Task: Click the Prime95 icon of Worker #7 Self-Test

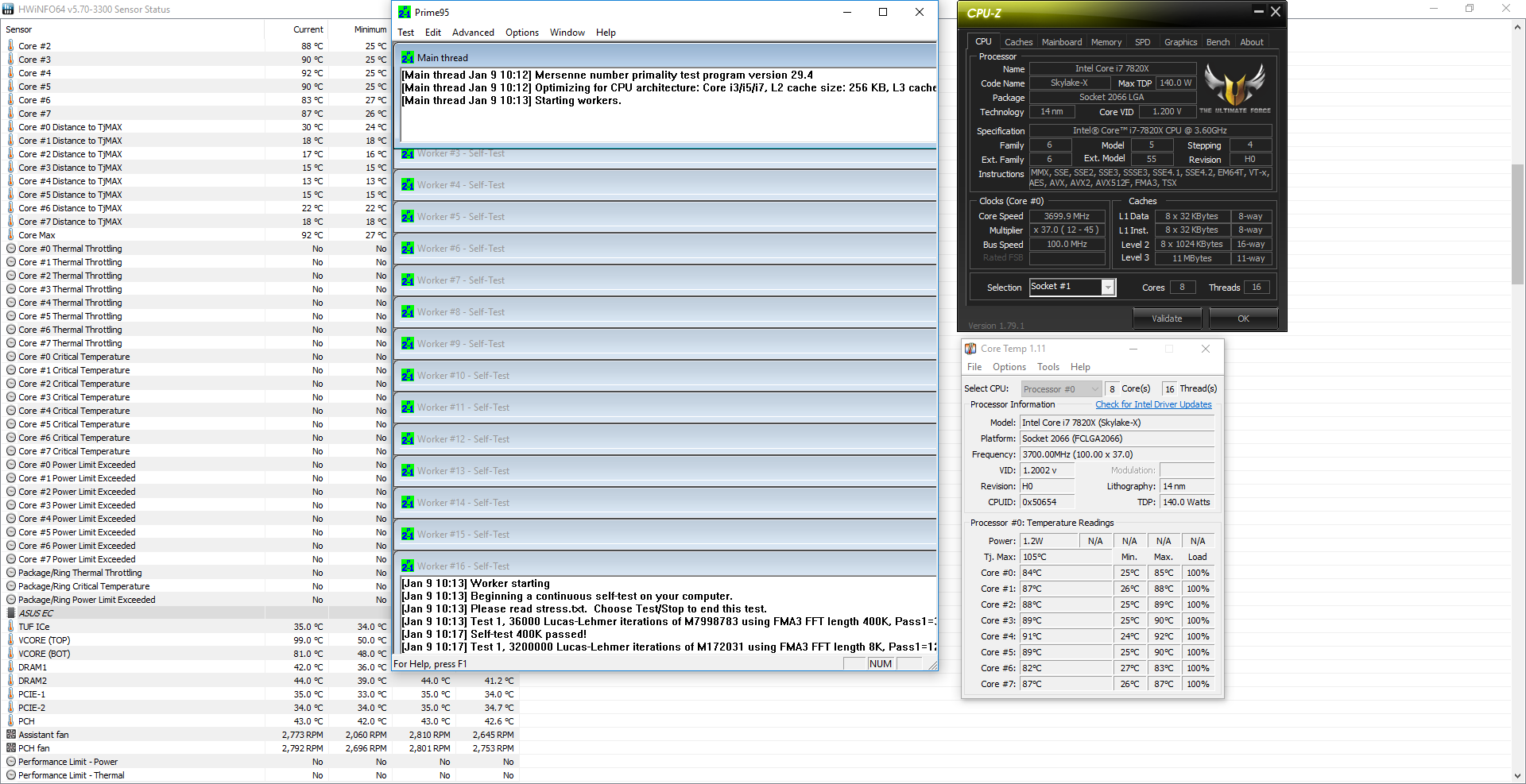Action: point(408,280)
